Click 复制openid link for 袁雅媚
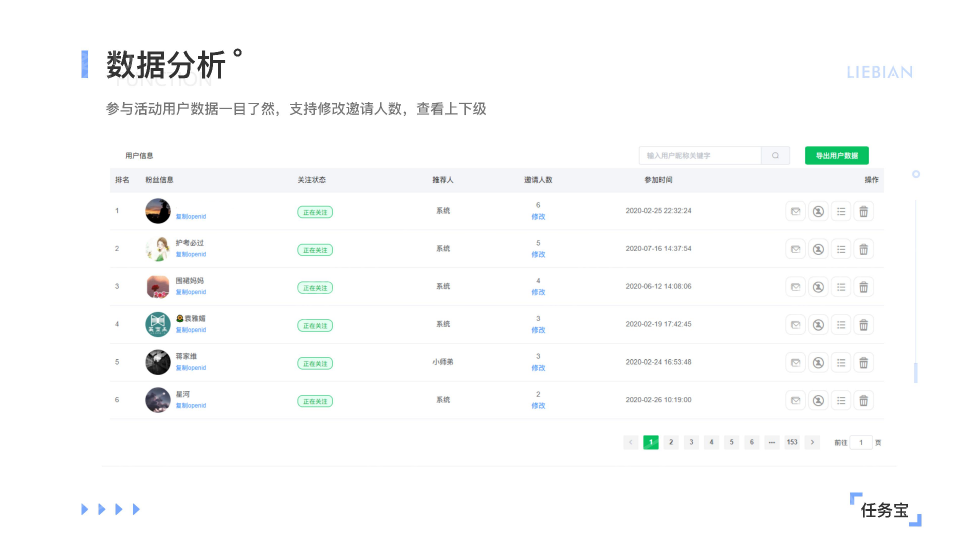Viewport: 960px width, 540px height. [x=191, y=330]
